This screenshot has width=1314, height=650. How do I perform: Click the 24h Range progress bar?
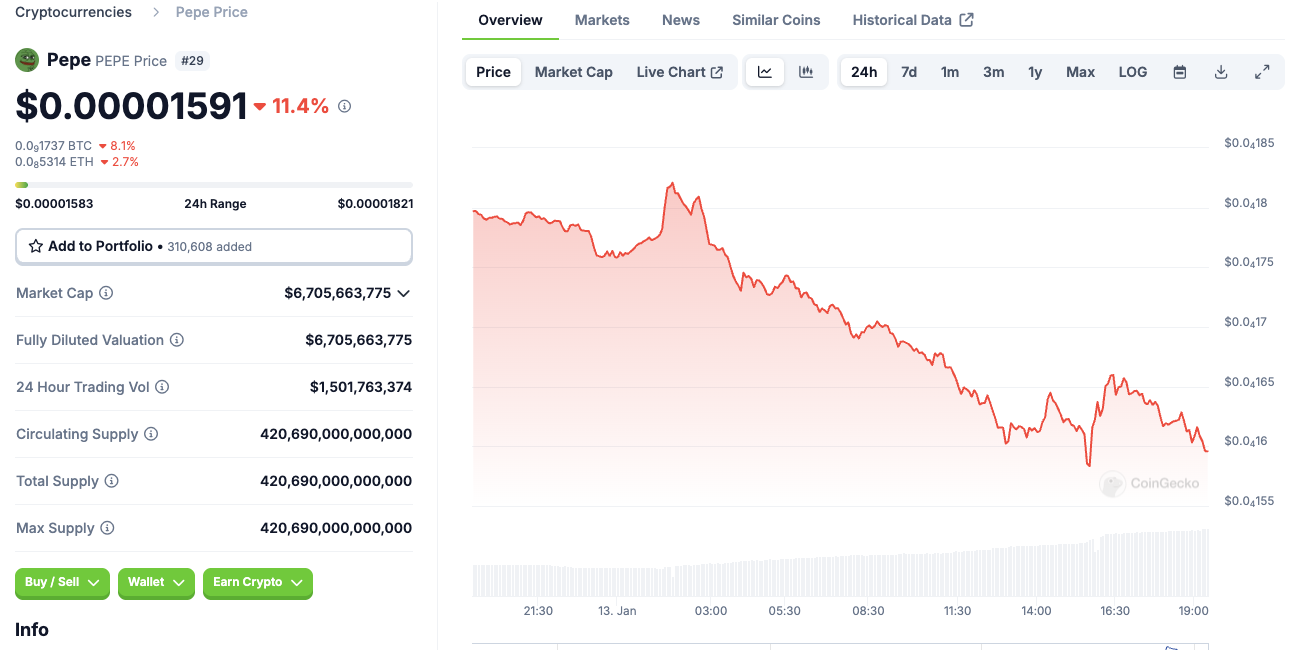(214, 185)
